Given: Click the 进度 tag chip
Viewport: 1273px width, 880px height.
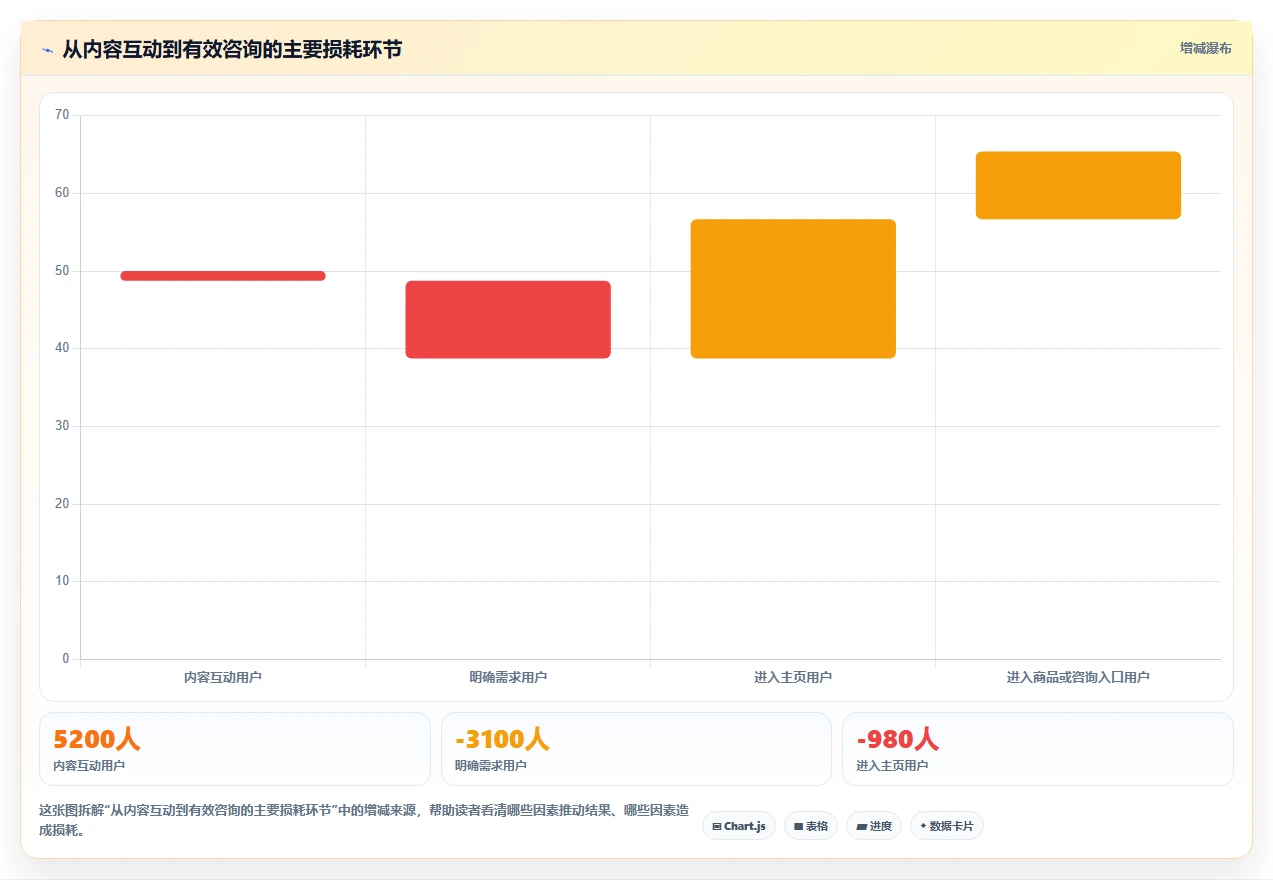Looking at the screenshot, I should 874,826.
